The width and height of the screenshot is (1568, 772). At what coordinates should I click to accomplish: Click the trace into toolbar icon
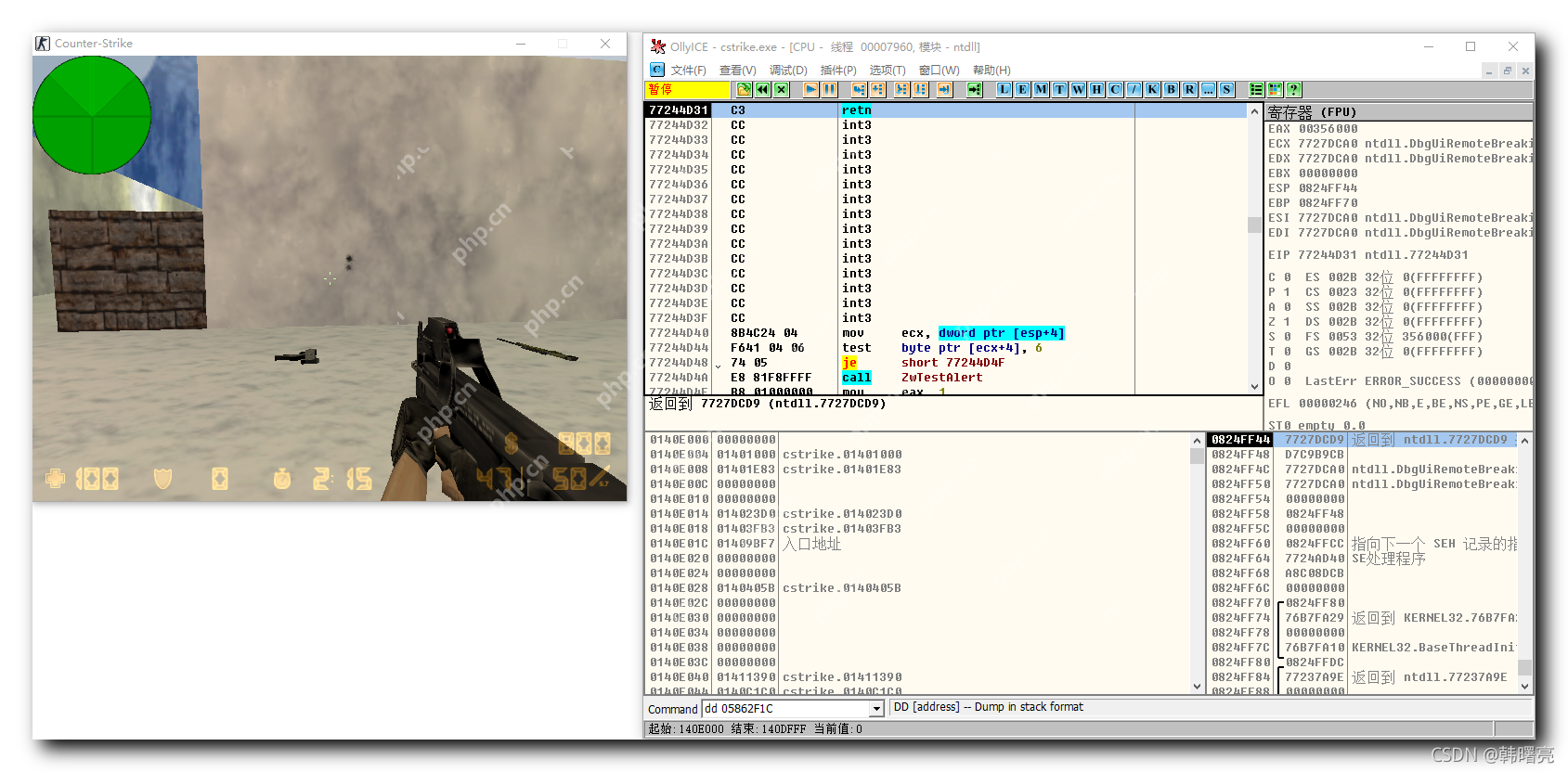(902, 89)
